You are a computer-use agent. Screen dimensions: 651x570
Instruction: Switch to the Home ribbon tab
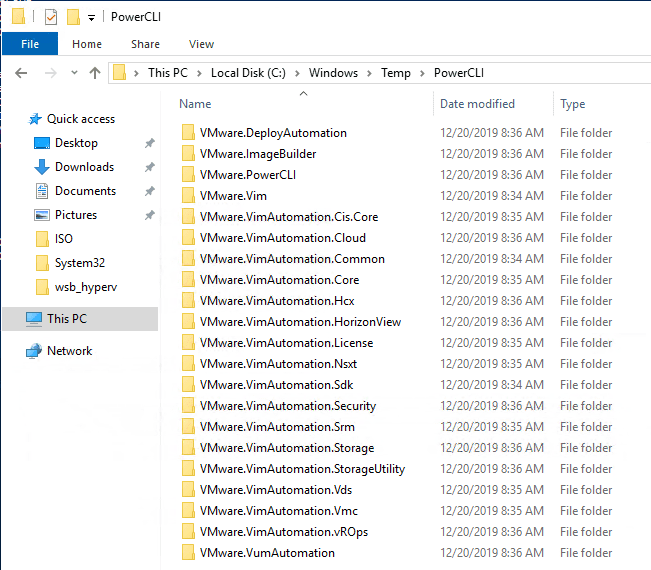(x=87, y=44)
